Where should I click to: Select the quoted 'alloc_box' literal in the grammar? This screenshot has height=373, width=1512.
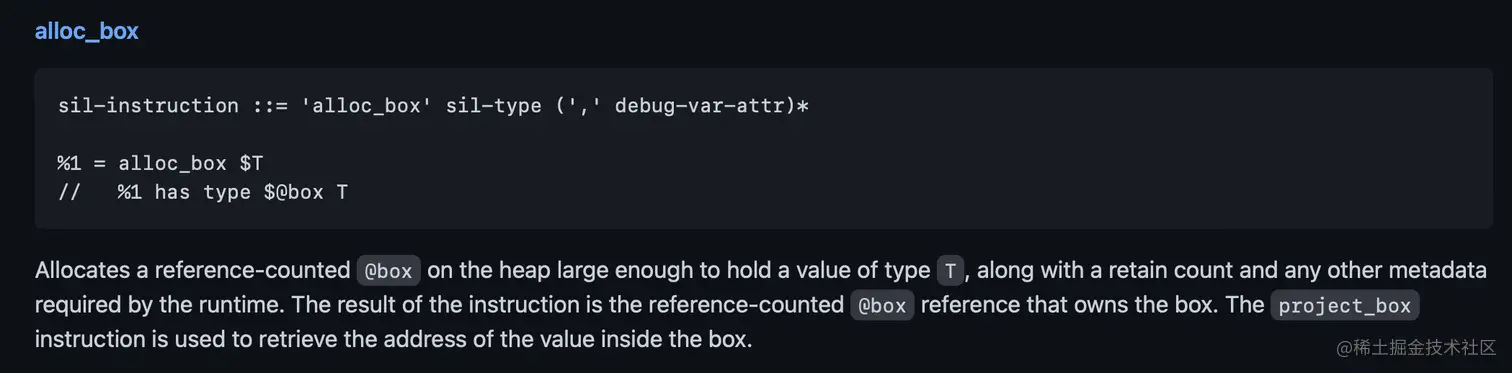(367, 106)
